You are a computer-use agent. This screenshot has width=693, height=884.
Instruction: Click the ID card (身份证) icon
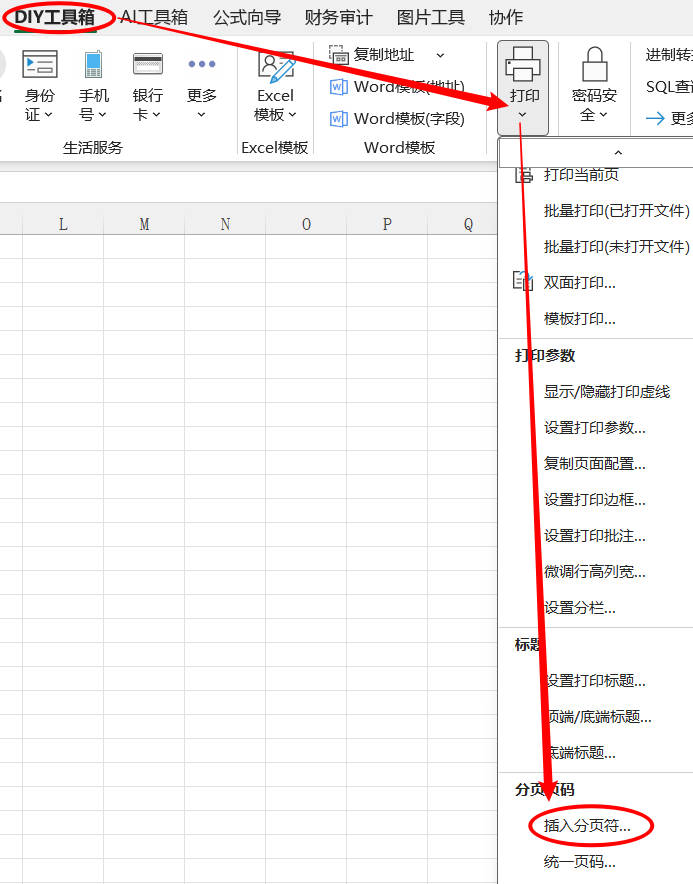40,64
